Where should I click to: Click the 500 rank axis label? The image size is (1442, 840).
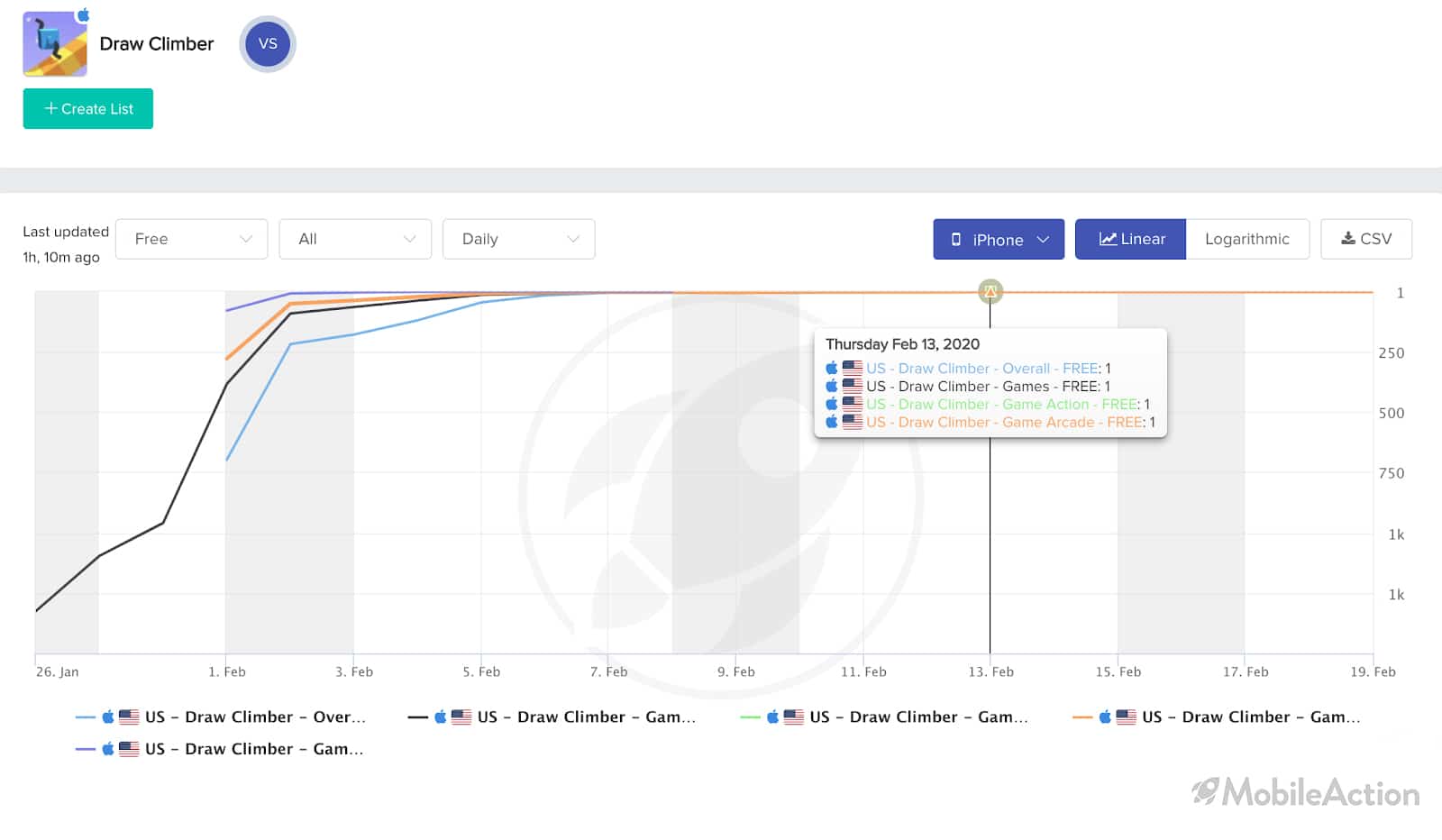tap(1392, 414)
